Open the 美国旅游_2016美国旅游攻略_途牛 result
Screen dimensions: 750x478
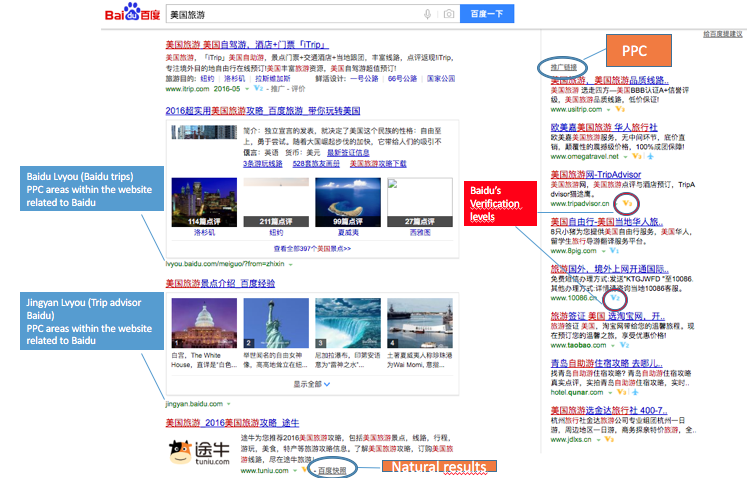232,423
